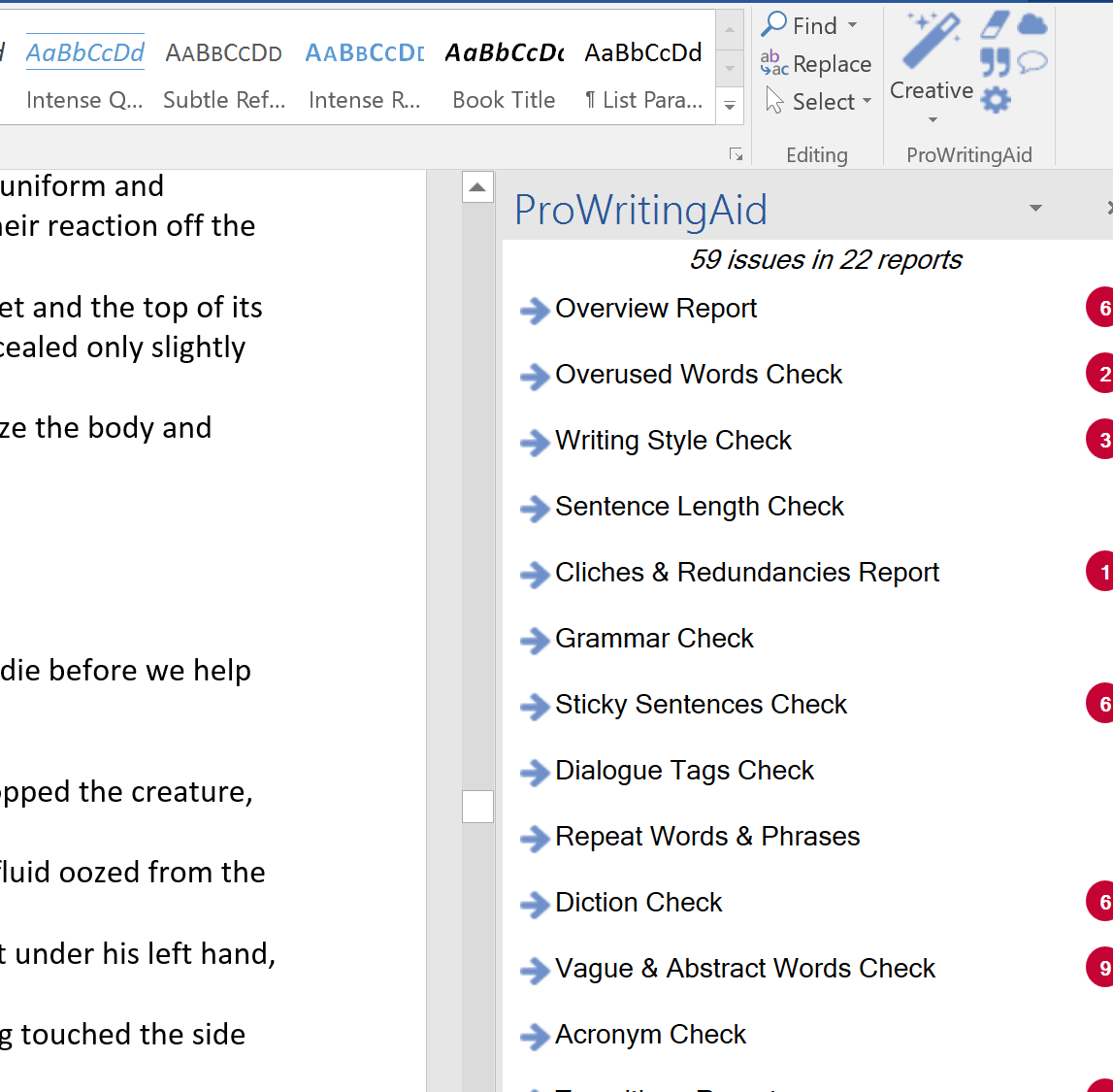Click document text 'fluid oozed from the'
Image resolution: width=1113 pixels, height=1092 pixels.
[x=133, y=873]
